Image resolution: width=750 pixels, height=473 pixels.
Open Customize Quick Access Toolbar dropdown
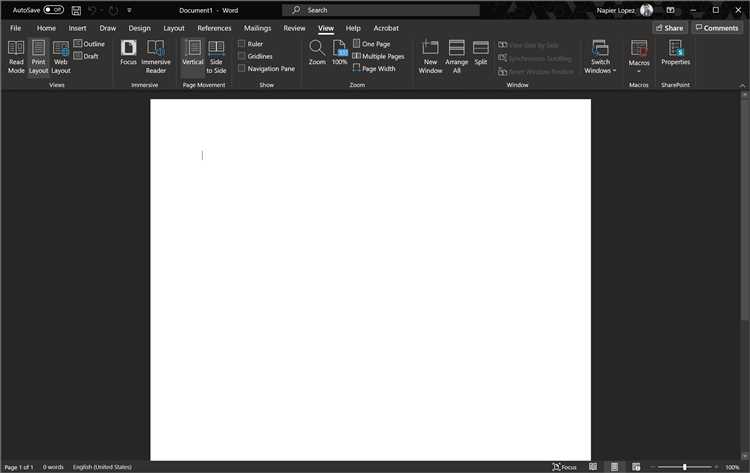pyautogui.click(x=129, y=10)
